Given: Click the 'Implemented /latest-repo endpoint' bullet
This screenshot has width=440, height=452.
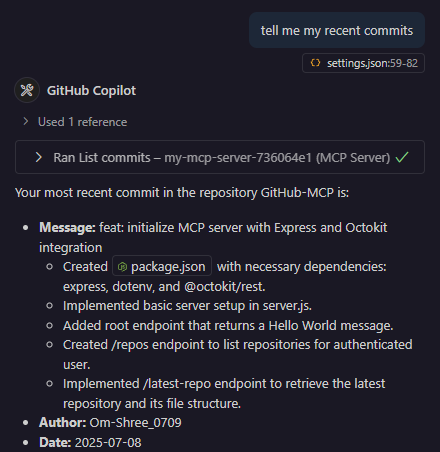Looking at the screenshot, I should tap(224, 393).
